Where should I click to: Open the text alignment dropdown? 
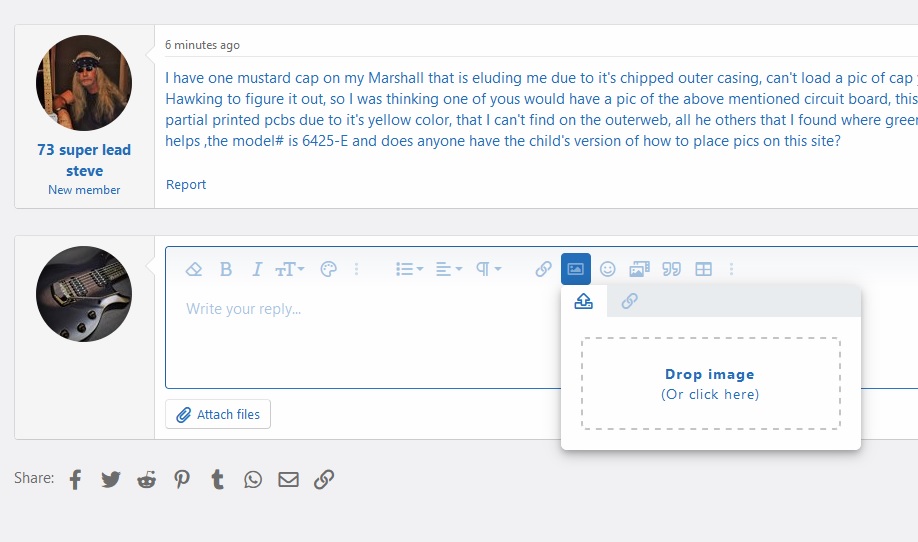pyautogui.click(x=449, y=269)
